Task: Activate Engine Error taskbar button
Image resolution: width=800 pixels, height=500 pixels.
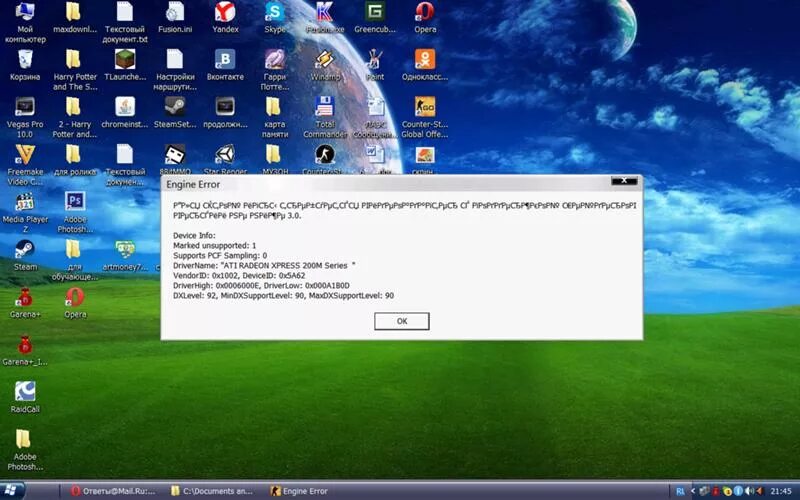Action: tap(299, 491)
